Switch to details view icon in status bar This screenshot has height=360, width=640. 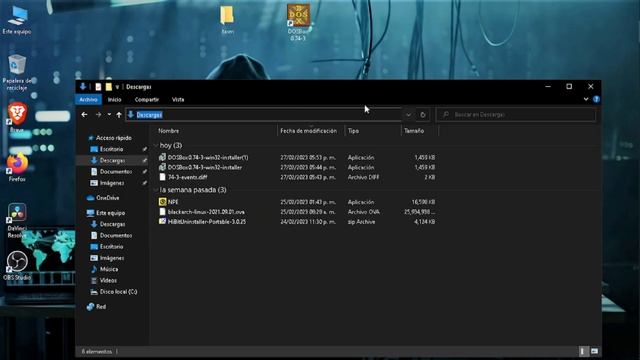[582, 351]
